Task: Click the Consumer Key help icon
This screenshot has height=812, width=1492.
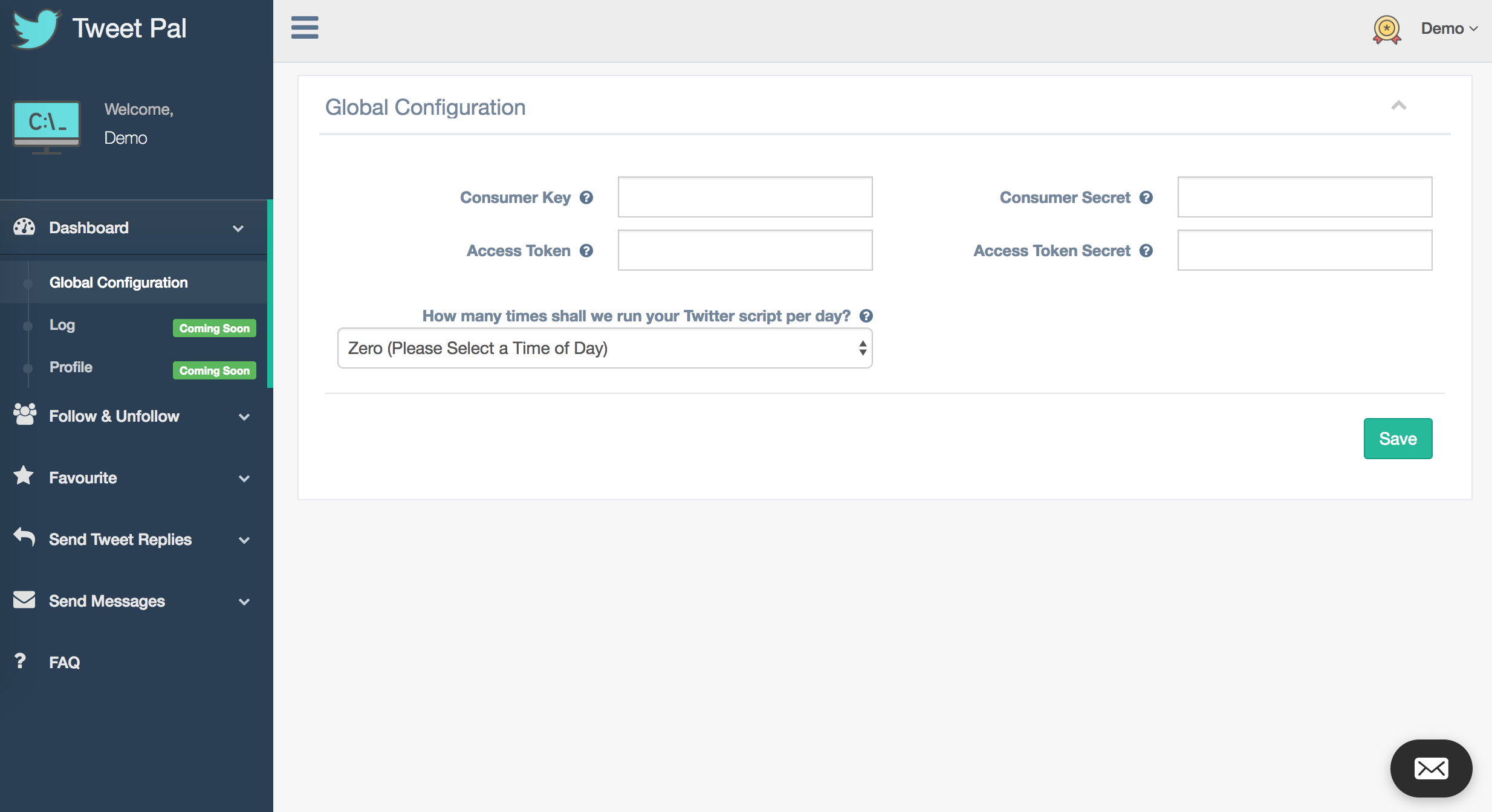Action: pyautogui.click(x=586, y=198)
